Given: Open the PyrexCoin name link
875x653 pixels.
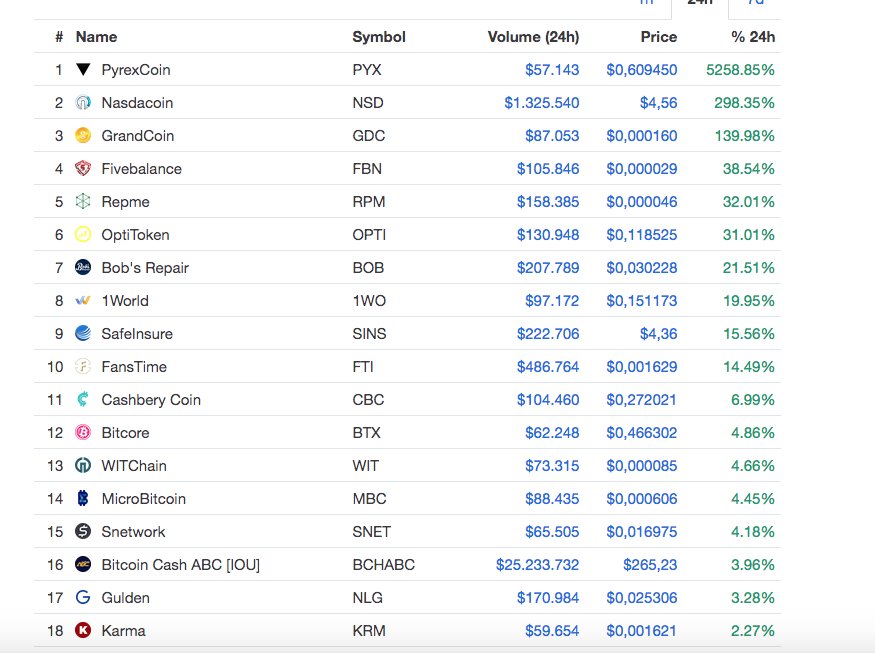Looking at the screenshot, I should pos(136,70).
